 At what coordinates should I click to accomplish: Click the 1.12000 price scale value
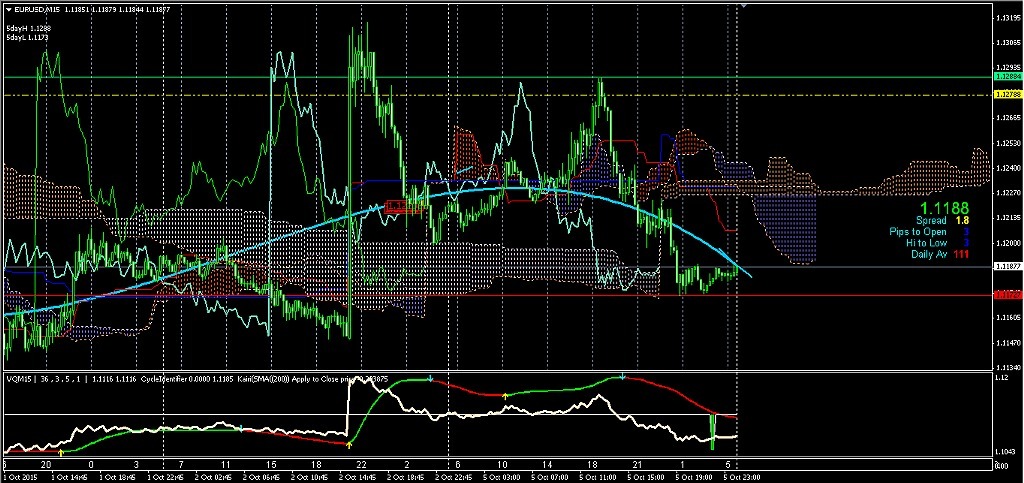(x=1010, y=242)
